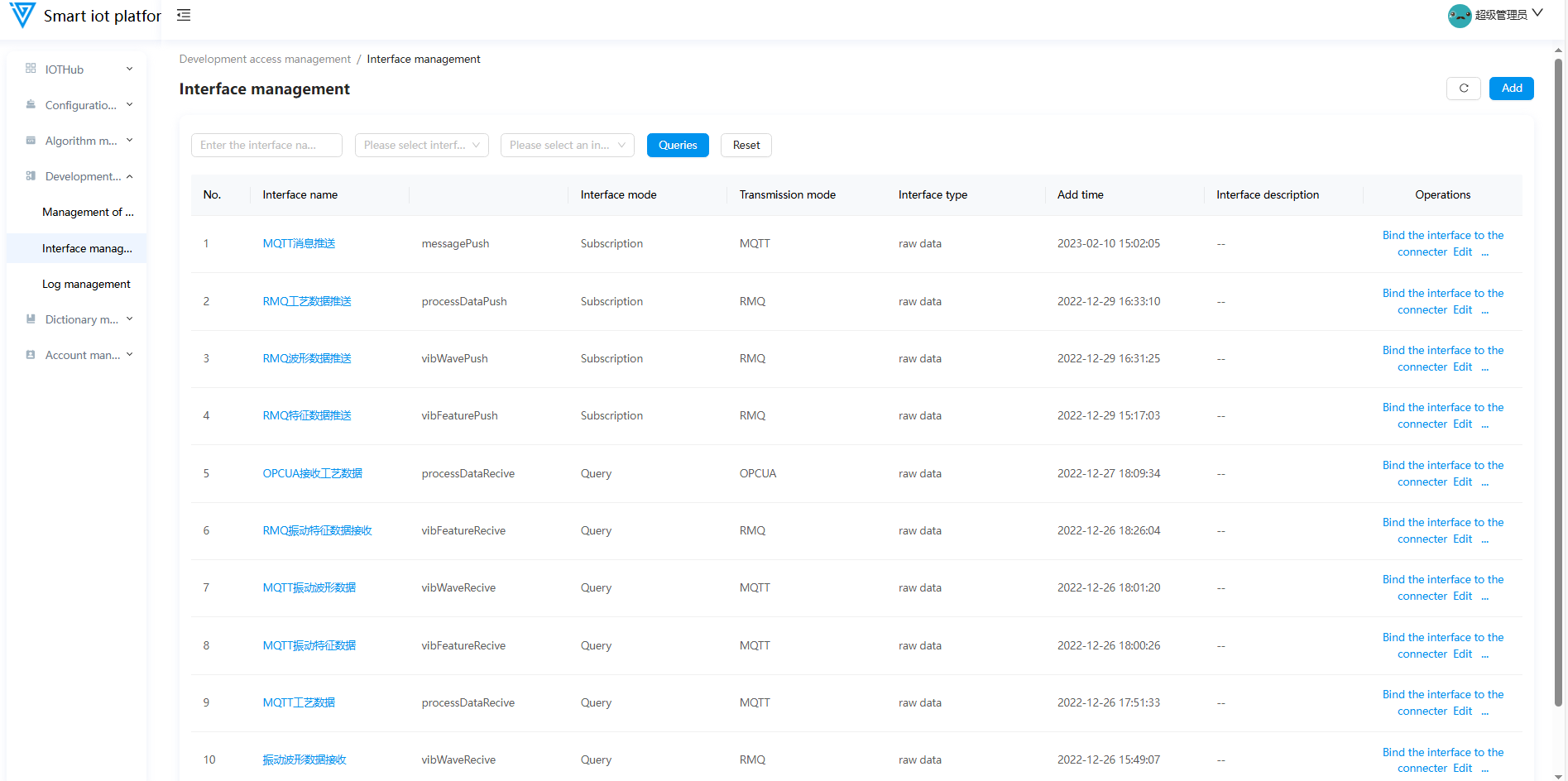
Task: Expand the Dictionary sidebar chevron
Action: pos(130,319)
